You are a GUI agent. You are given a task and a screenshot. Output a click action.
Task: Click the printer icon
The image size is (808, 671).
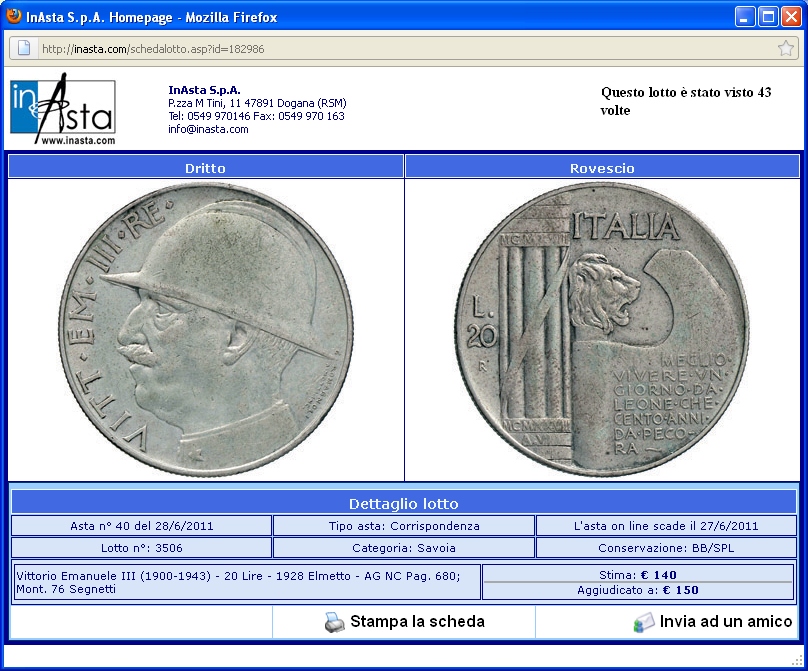click(334, 622)
